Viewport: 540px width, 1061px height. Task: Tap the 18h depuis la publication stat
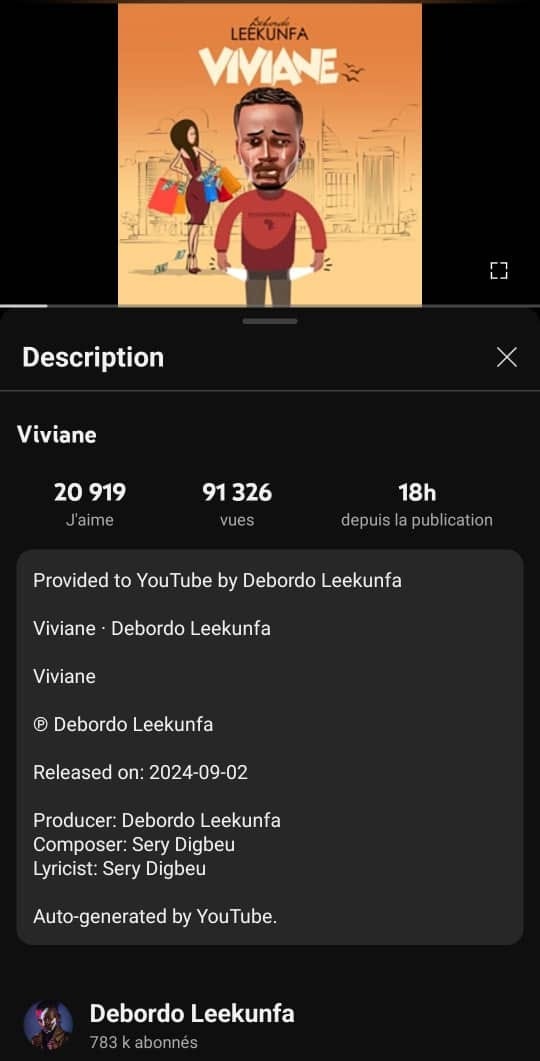click(x=417, y=504)
